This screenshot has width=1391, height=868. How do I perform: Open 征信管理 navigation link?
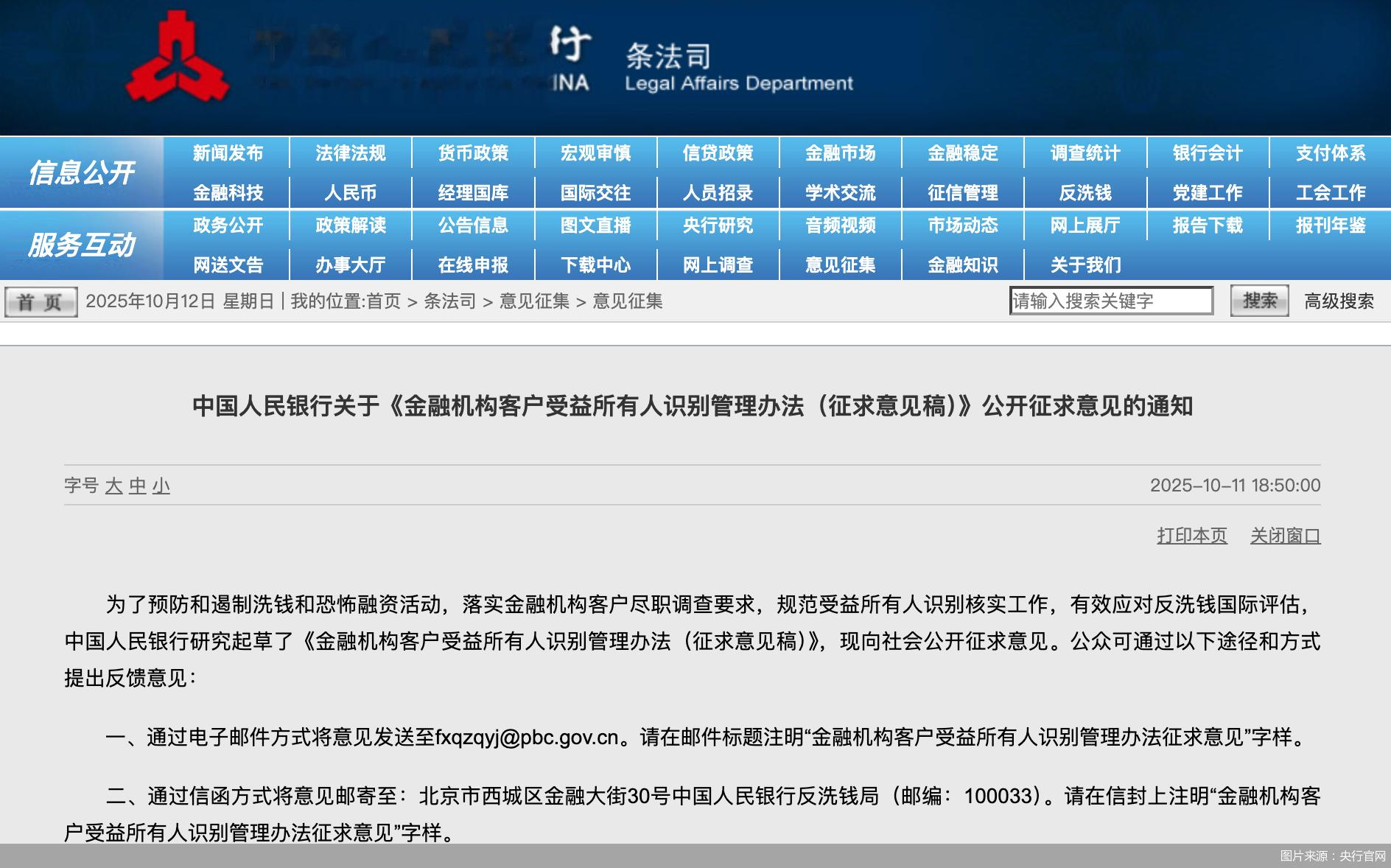point(962,193)
